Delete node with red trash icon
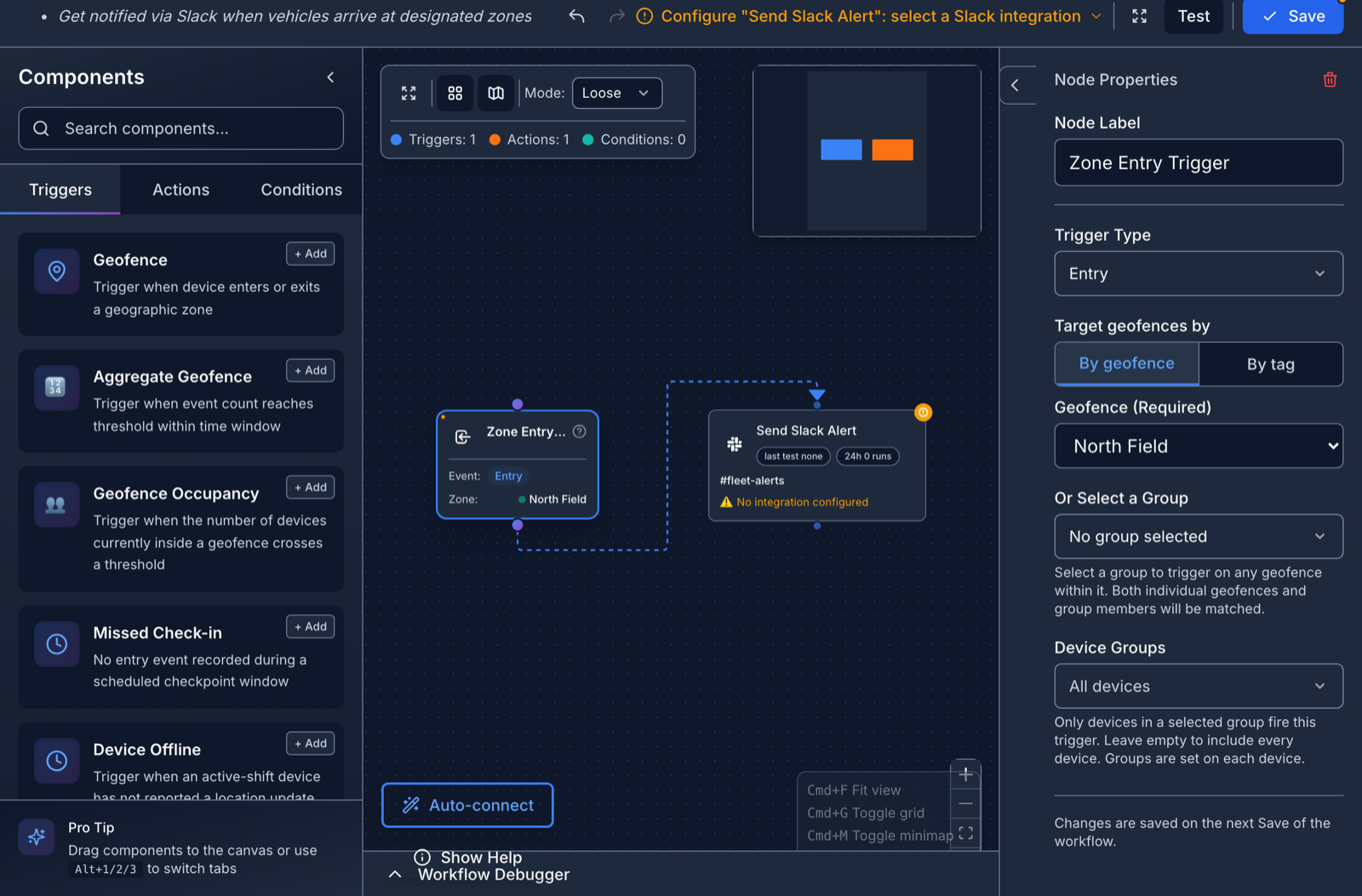The width and height of the screenshot is (1362, 896). [x=1330, y=80]
